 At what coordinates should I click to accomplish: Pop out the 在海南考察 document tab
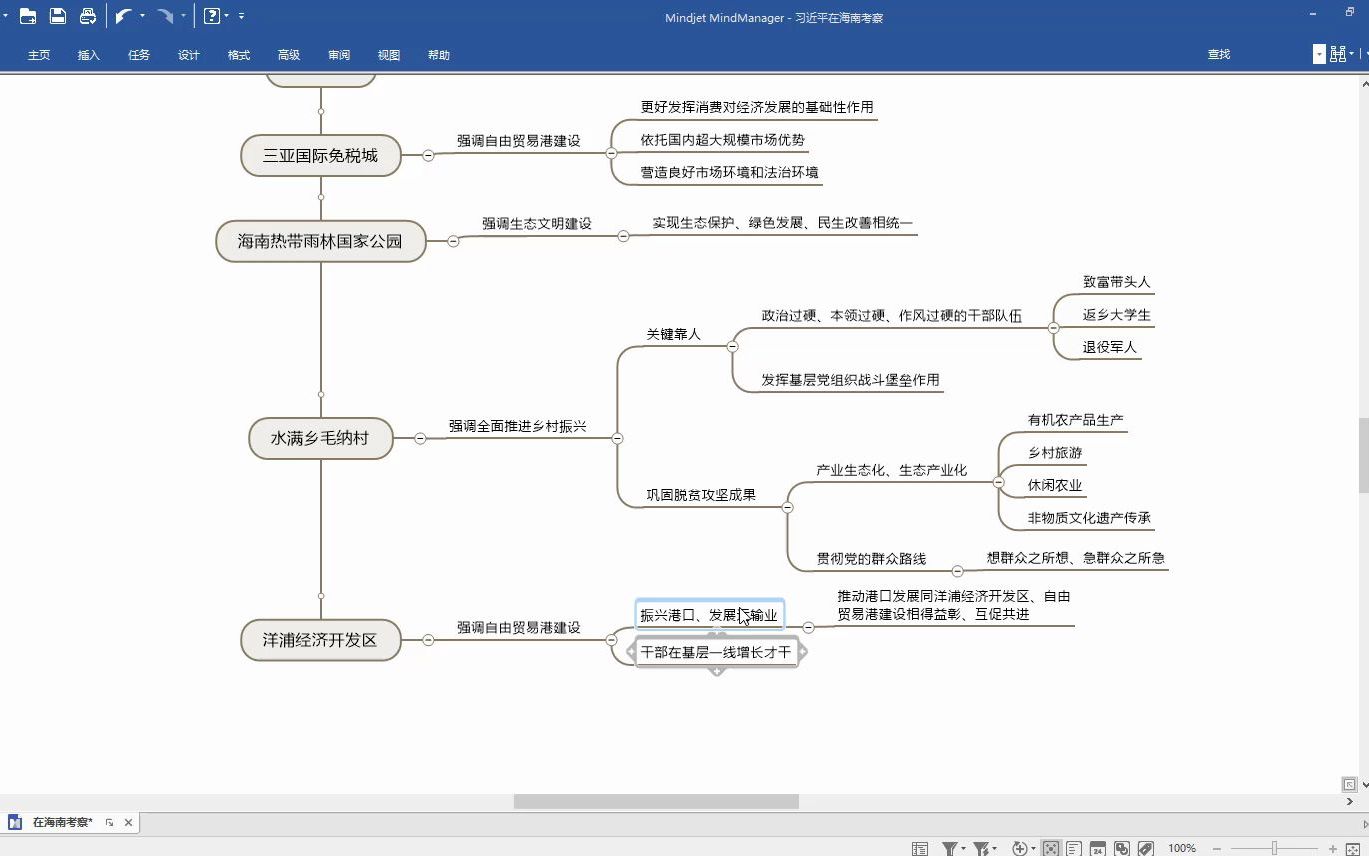tap(109, 823)
